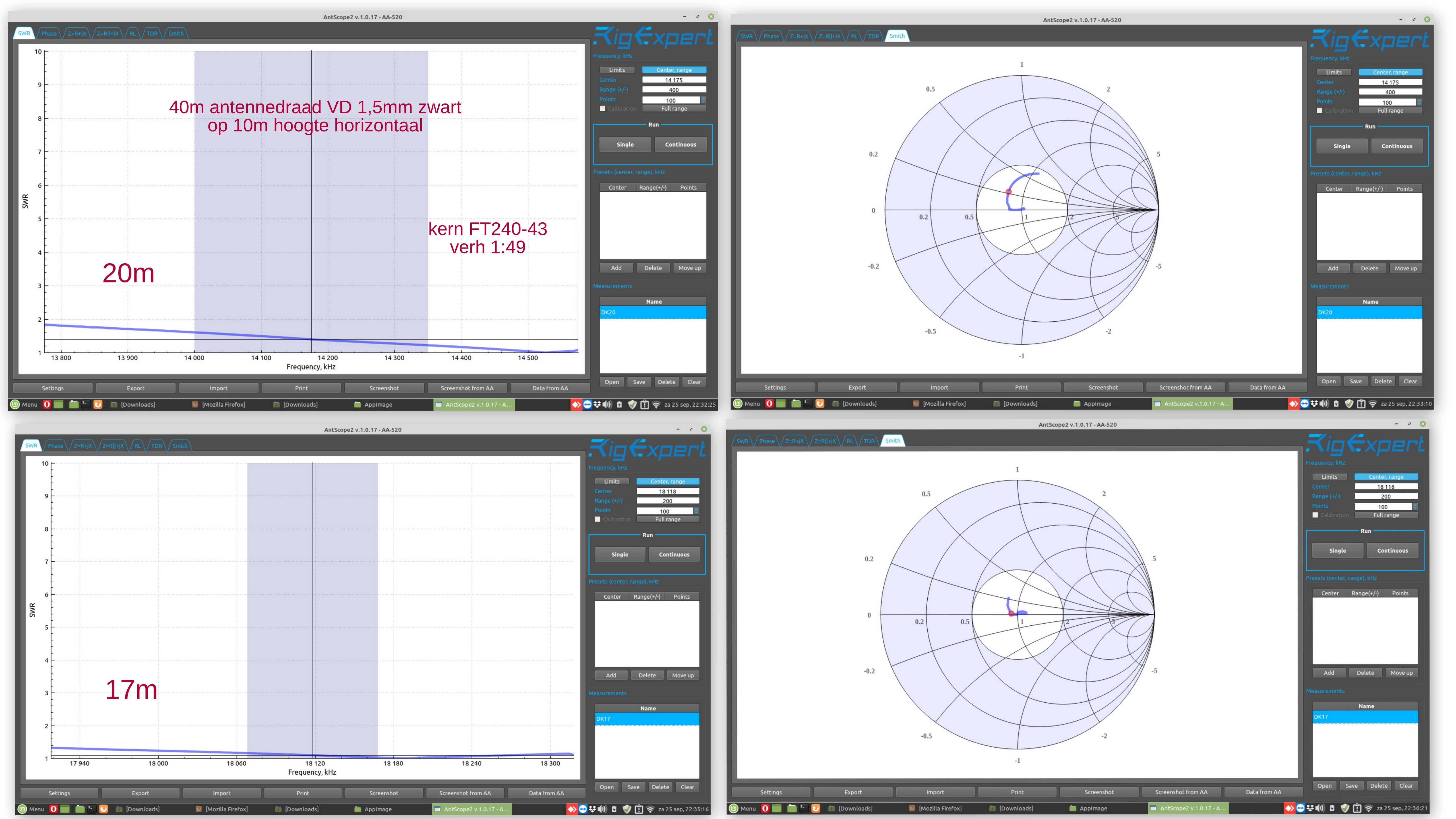Enable Calibration checkbox in the 20m SWR window

(603, 109)
